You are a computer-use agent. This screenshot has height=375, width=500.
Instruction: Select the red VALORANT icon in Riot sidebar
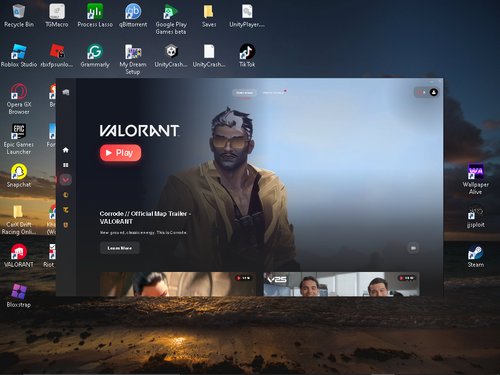(66, 180)
